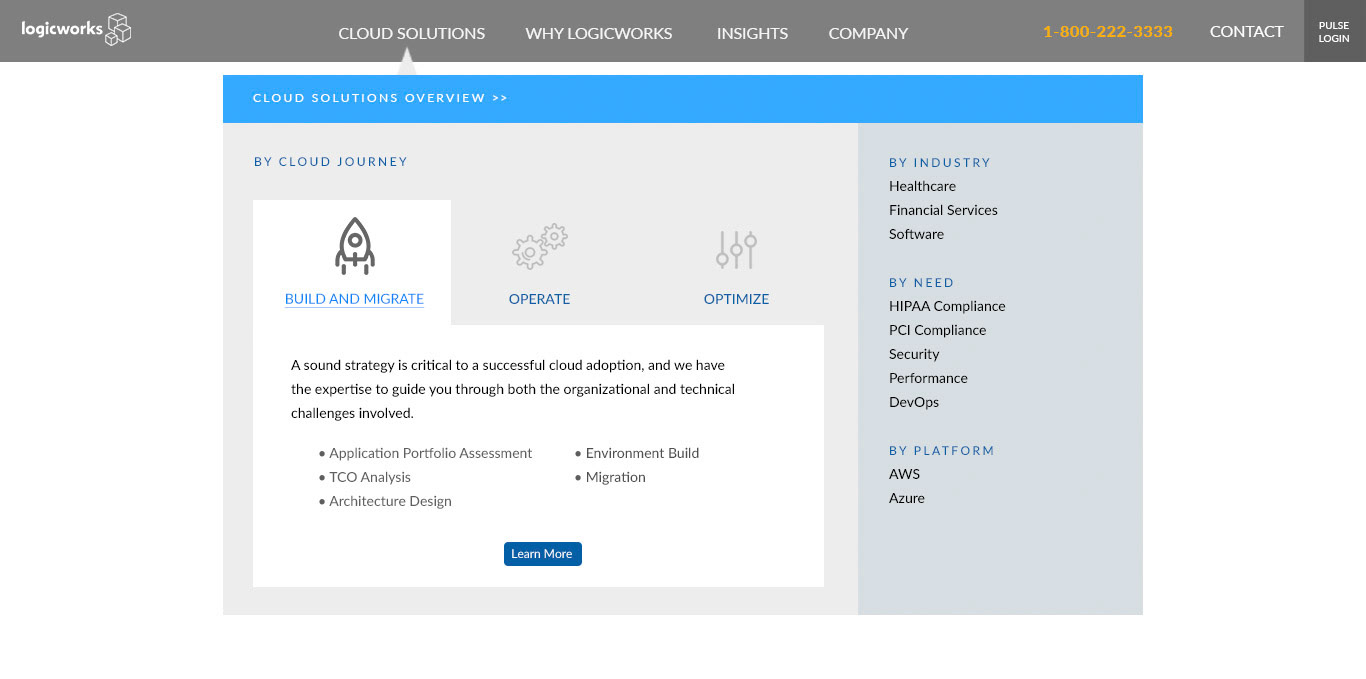
Task: Open the Performance need link
Action: 928,378
